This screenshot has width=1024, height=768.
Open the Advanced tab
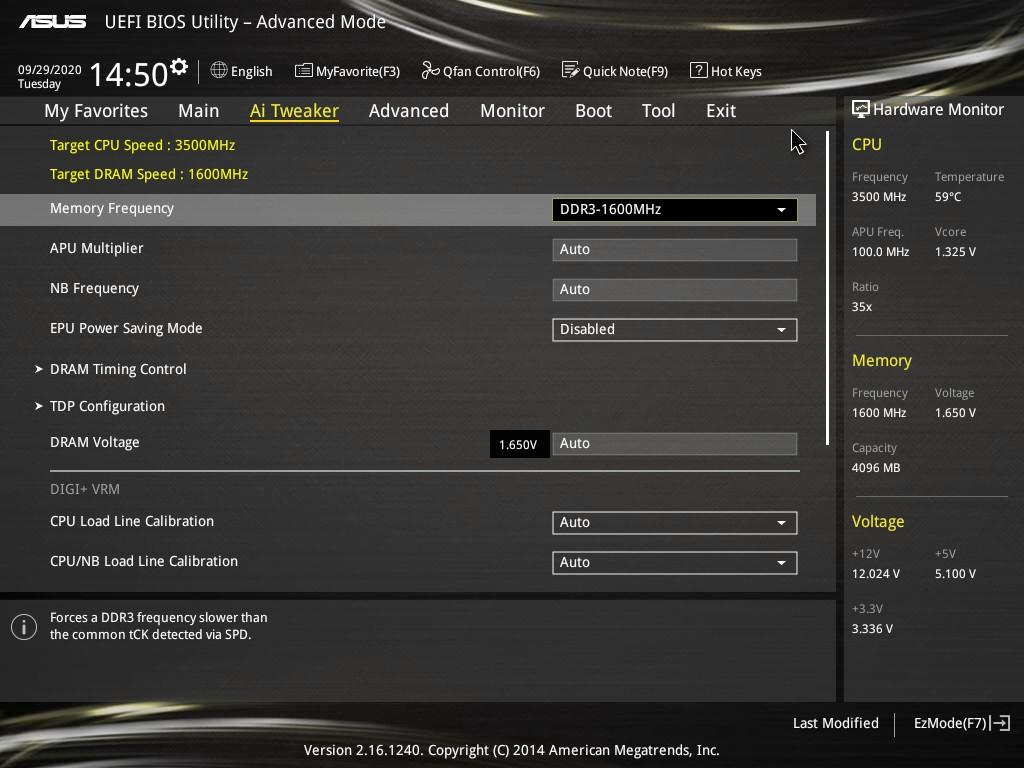[409, 111]
